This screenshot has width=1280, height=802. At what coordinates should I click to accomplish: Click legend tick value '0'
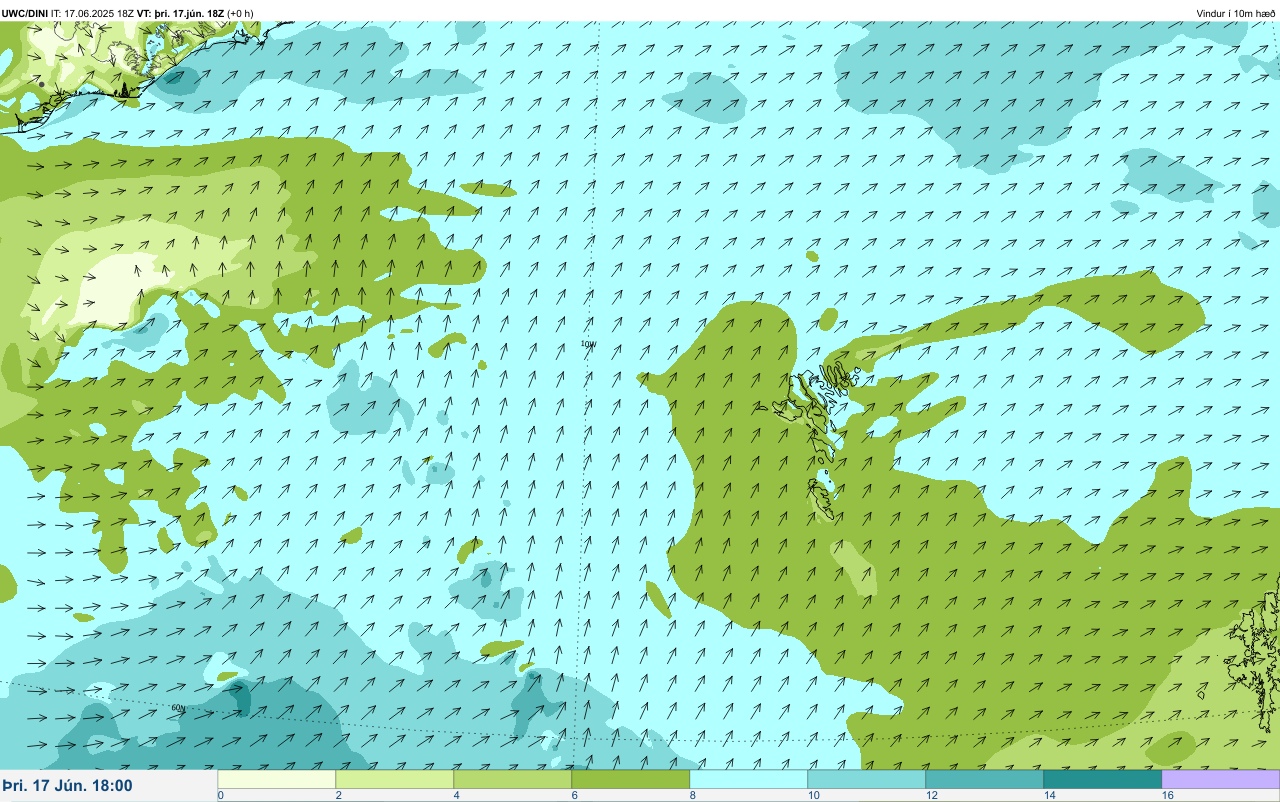click(x=220, y=796)
